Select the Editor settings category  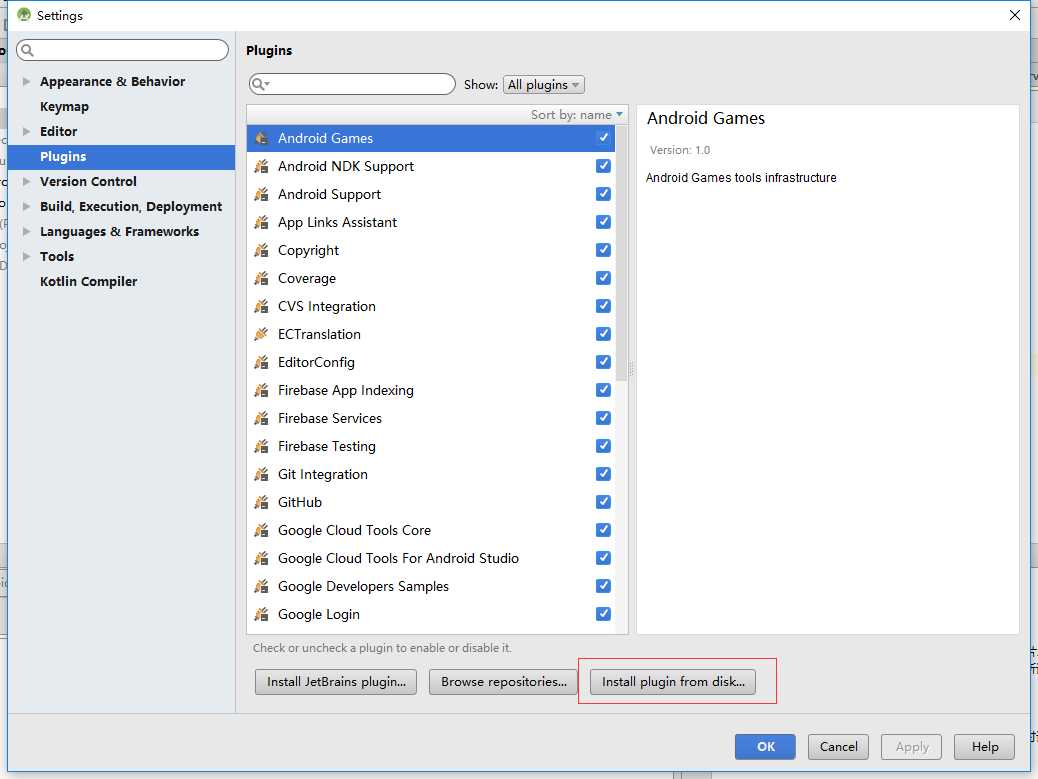(x=58, y=131)
